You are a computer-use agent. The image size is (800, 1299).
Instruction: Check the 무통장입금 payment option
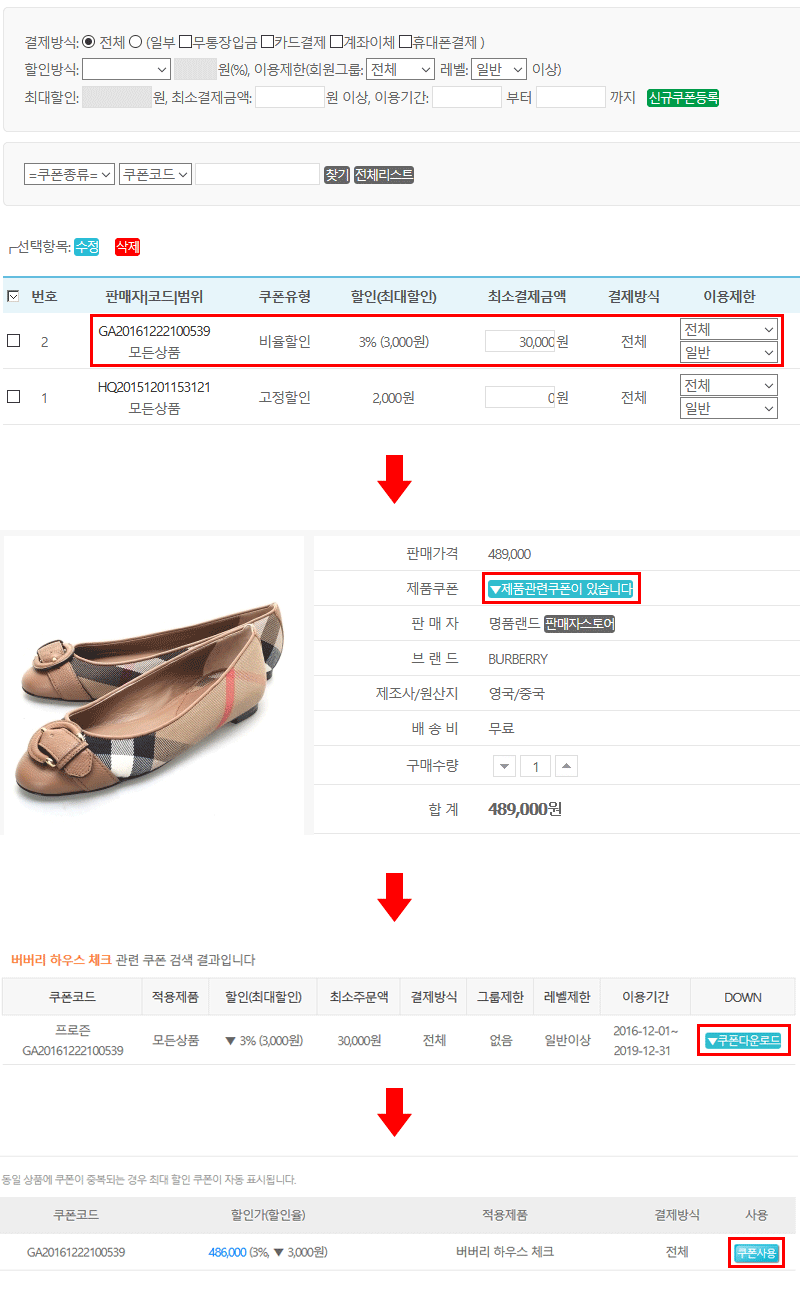pyautogui.click(x=185, y=42)
